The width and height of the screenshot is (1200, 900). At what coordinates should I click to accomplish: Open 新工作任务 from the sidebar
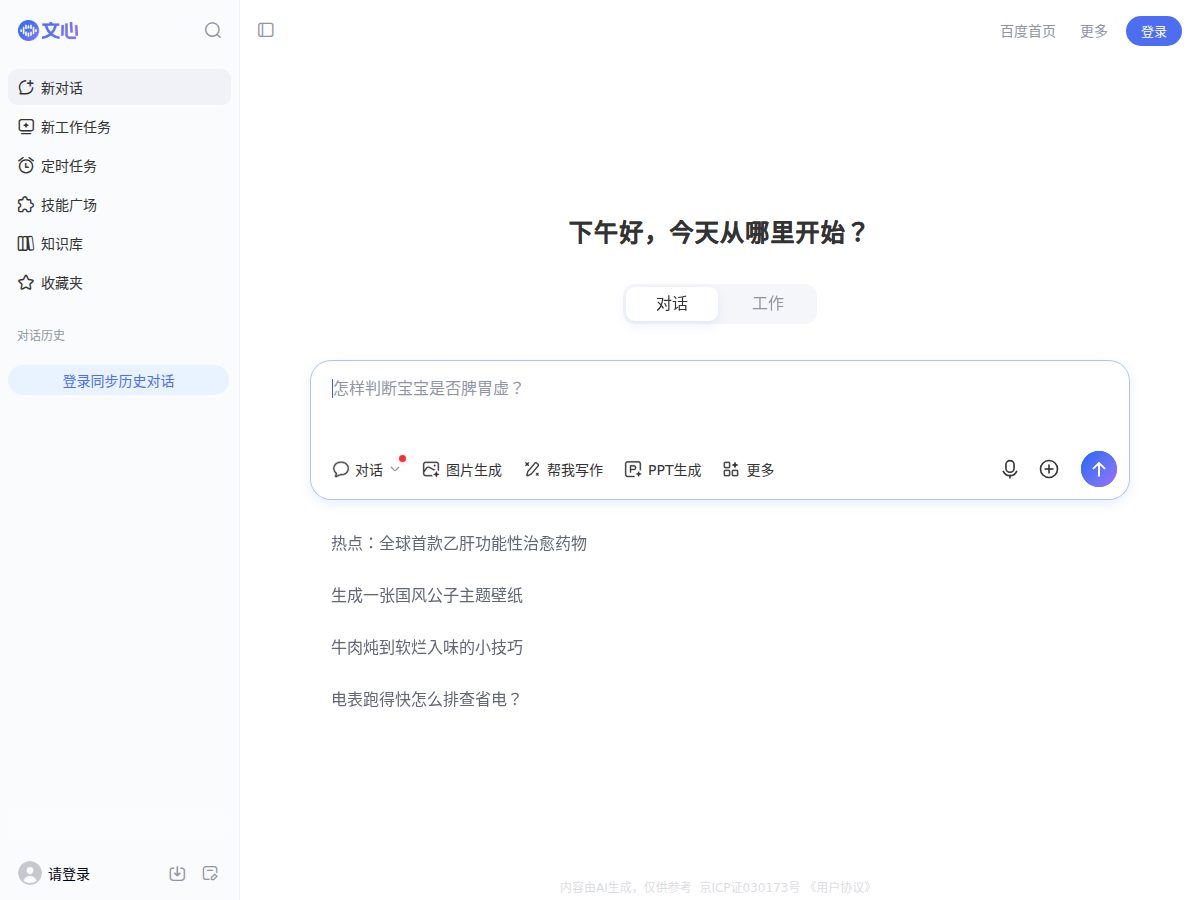pyautogui.click(x=119, y=127)
